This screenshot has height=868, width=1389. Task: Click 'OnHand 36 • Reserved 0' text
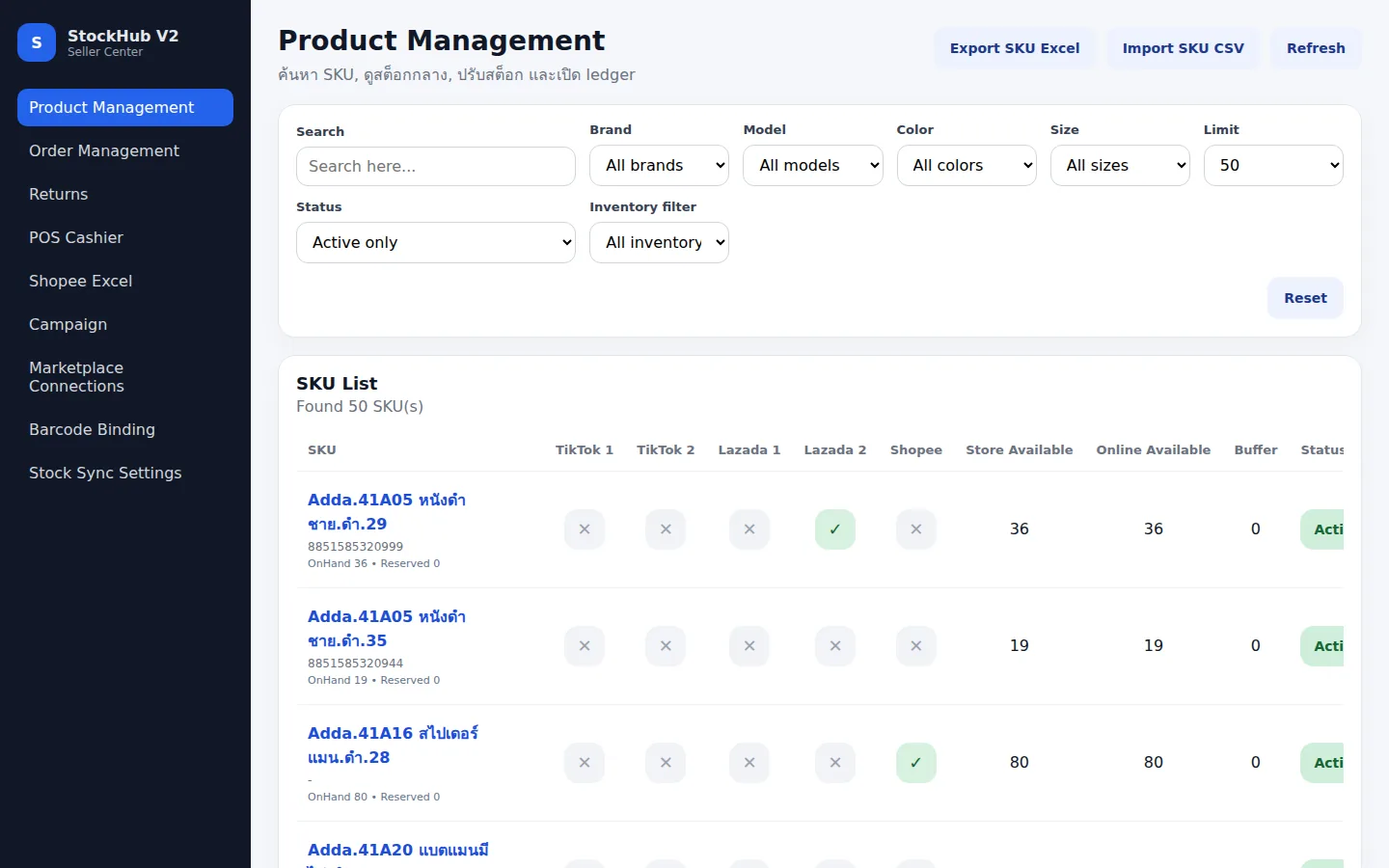click(x=374, y=564)
